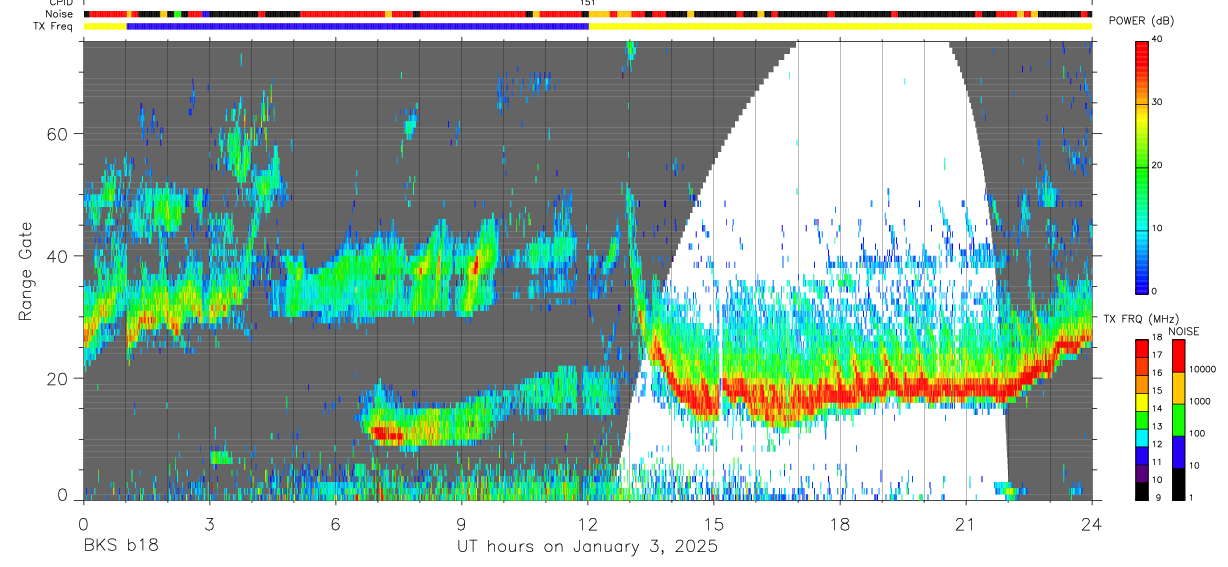Click the x-axis tick label '9'
Image resolution: width=1228 pixels, height=567 pixels.
[461, 523]
